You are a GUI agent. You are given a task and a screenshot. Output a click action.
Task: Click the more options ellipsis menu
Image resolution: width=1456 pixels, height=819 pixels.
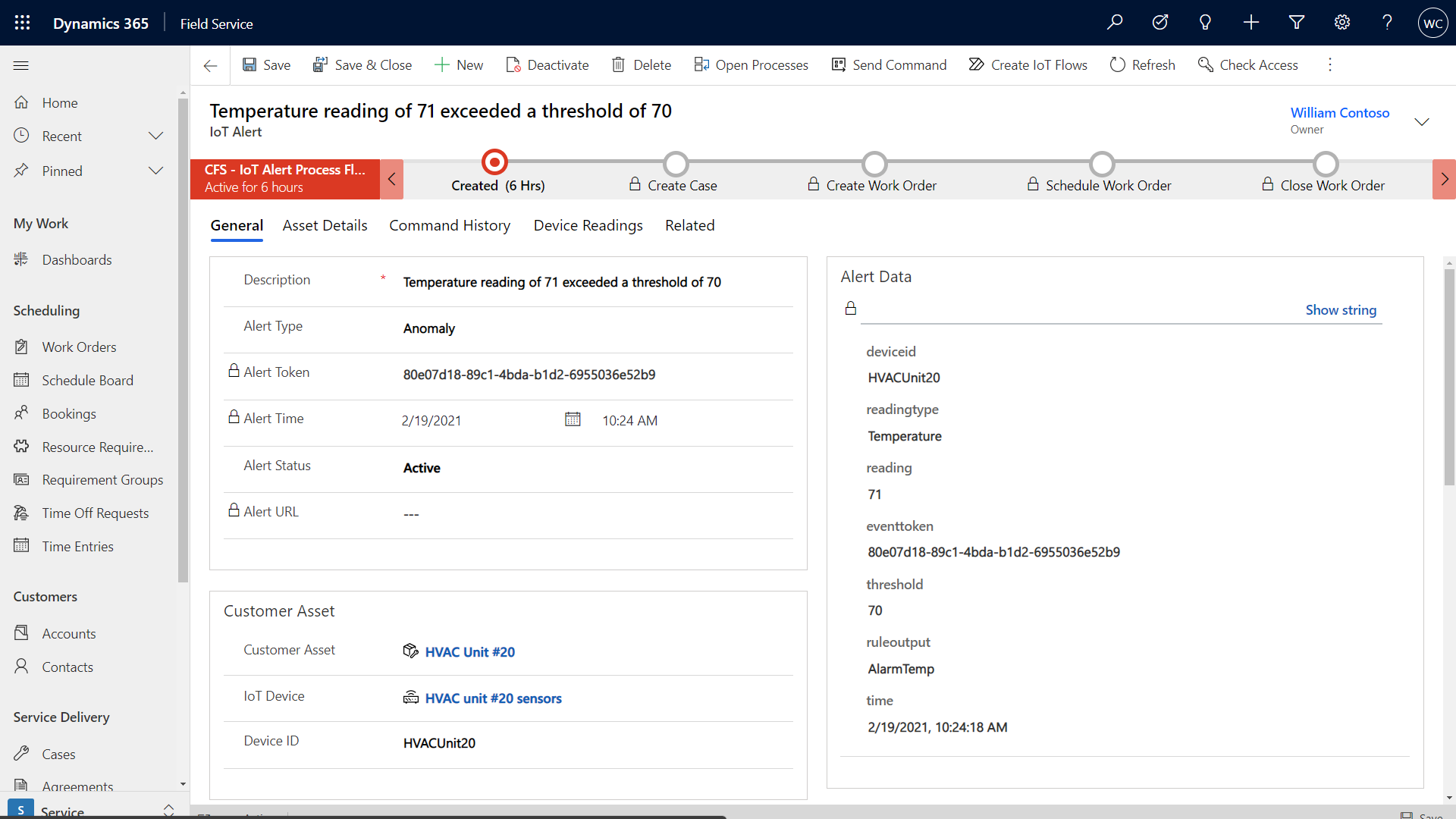pyautogui.click(x=1330, y=65)
